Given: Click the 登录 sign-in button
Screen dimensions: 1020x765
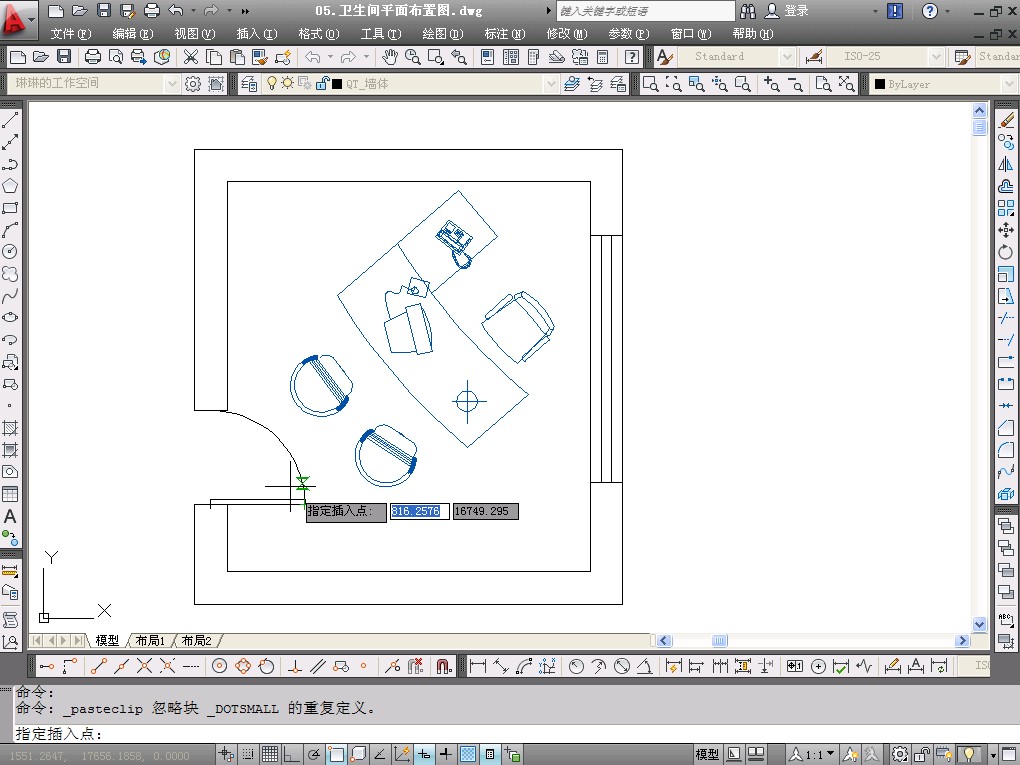Looking at the screenshot, I should [x=796, y=11].
